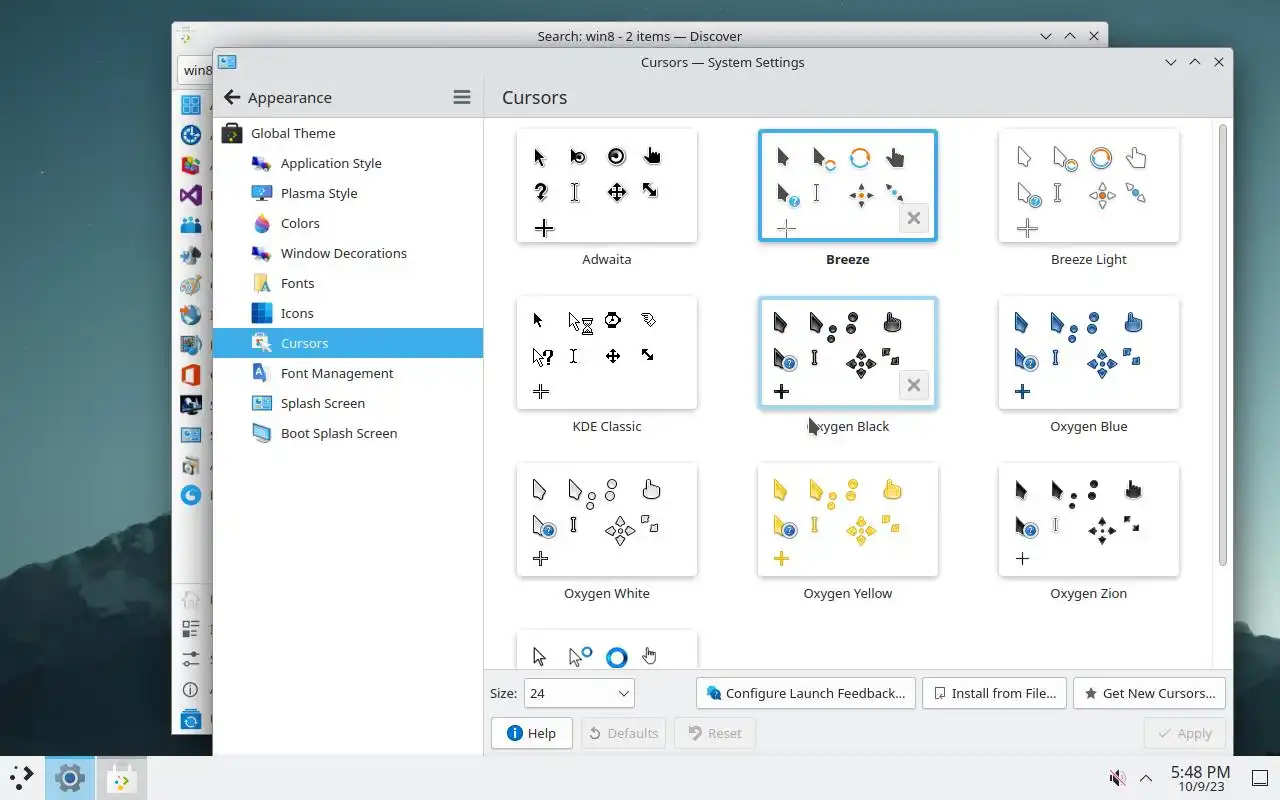Open the Global Theme settings
This screenshot has width=1280, height=800.
[348, 133]
